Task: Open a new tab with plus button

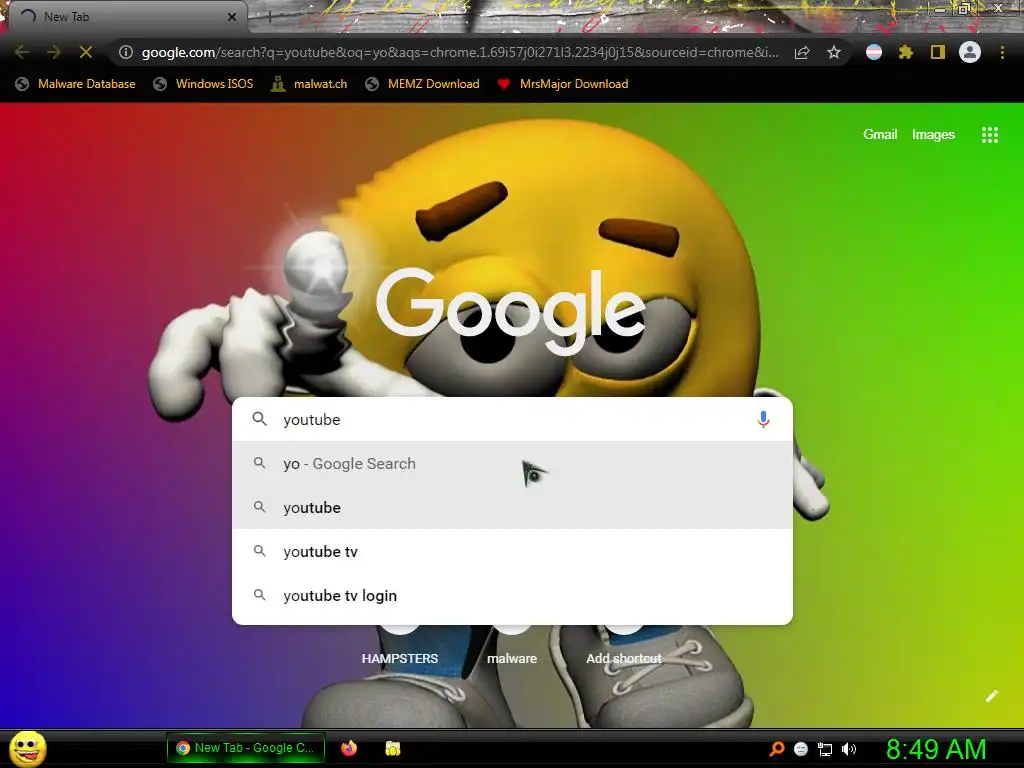Action: 269,18
